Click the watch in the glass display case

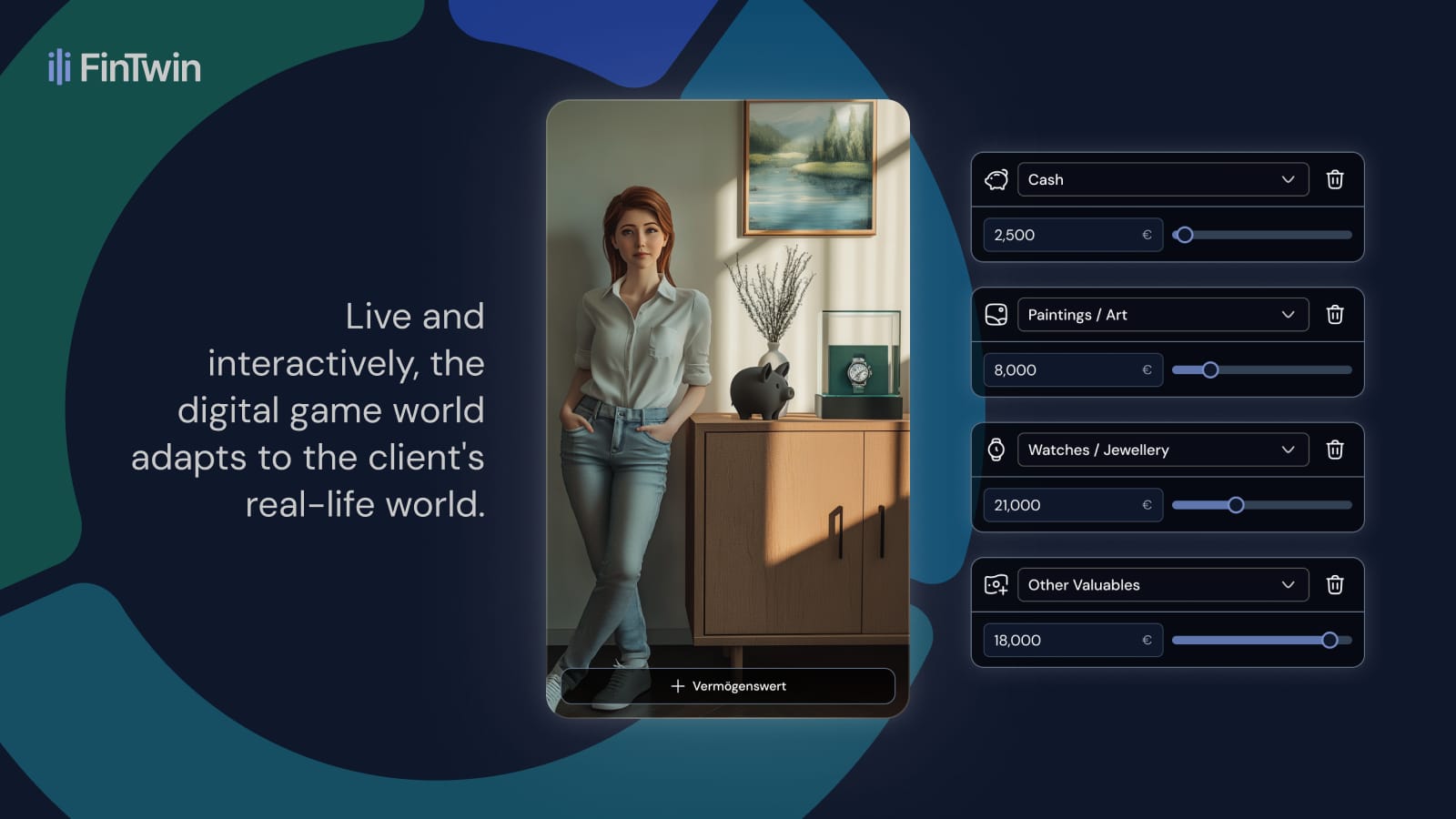[x=858, y=371]
